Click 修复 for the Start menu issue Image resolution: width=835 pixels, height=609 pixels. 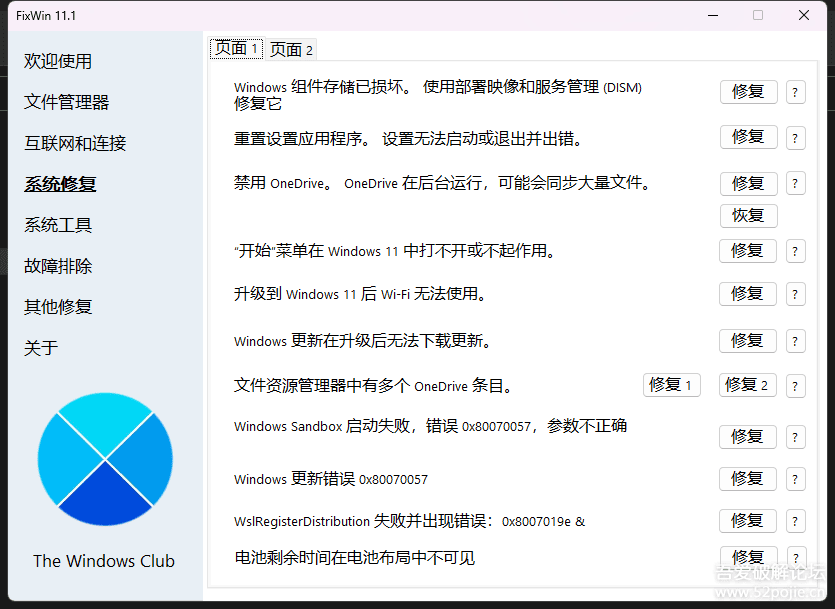748,251
